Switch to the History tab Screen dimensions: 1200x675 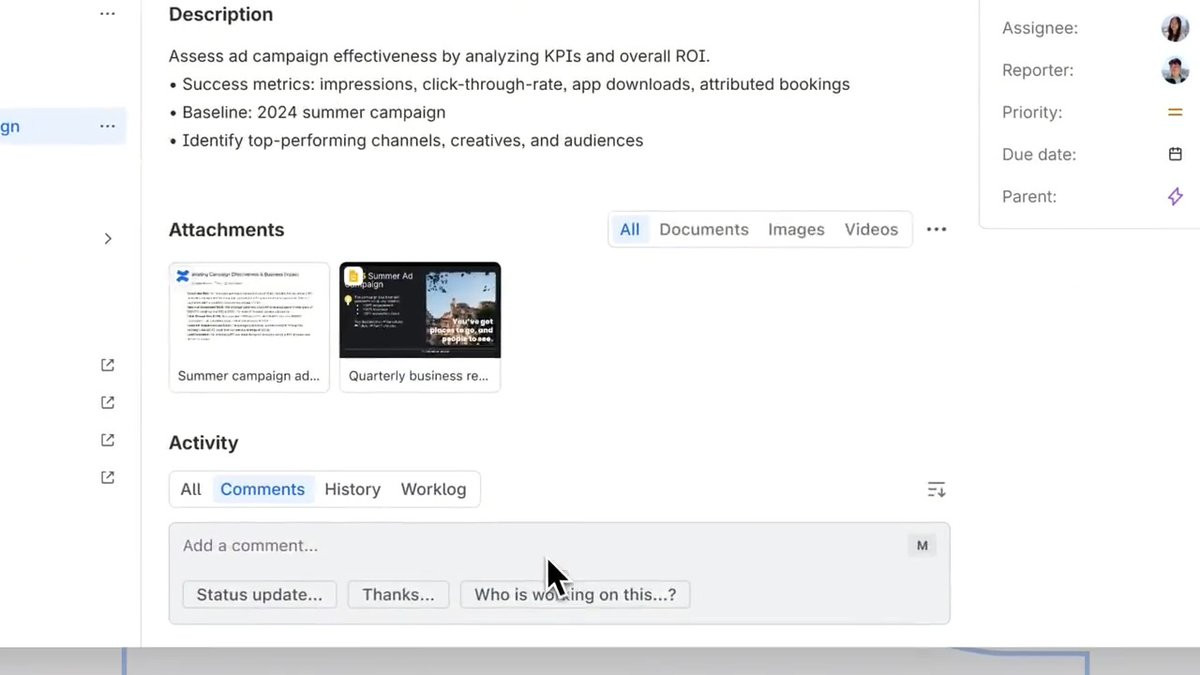pyautogui.click(x=352, y=489)
